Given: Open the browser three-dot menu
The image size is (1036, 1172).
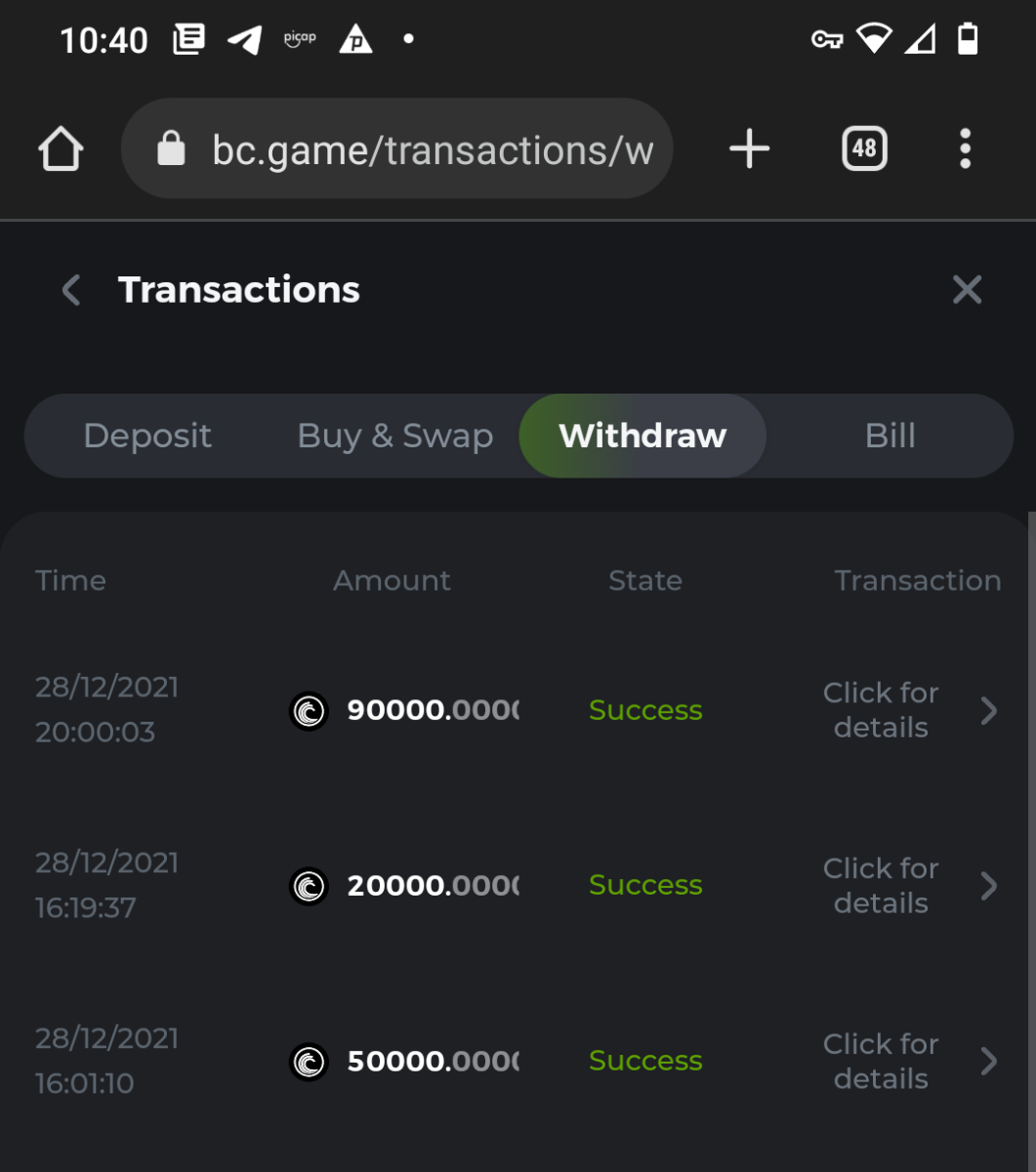Looking at the screenshot, I should tap(965, 149).
